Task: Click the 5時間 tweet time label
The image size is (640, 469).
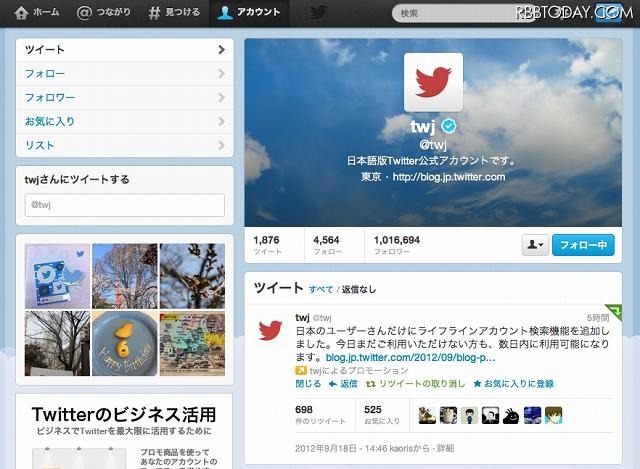Action: pos(598,318)
